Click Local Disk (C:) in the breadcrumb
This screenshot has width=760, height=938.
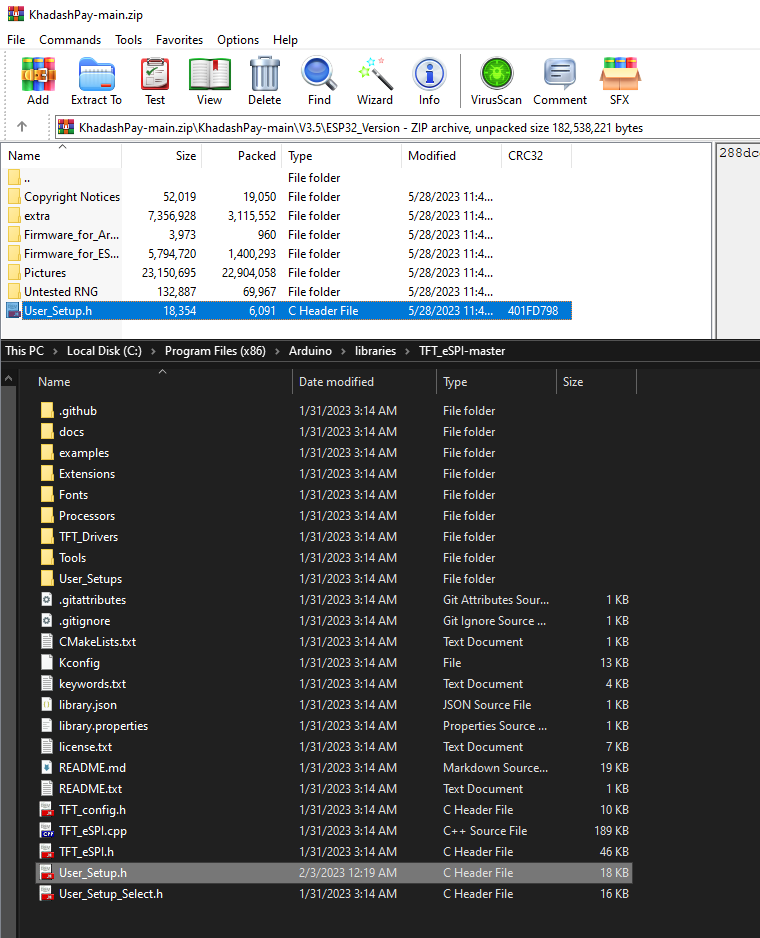pos(104,351)
